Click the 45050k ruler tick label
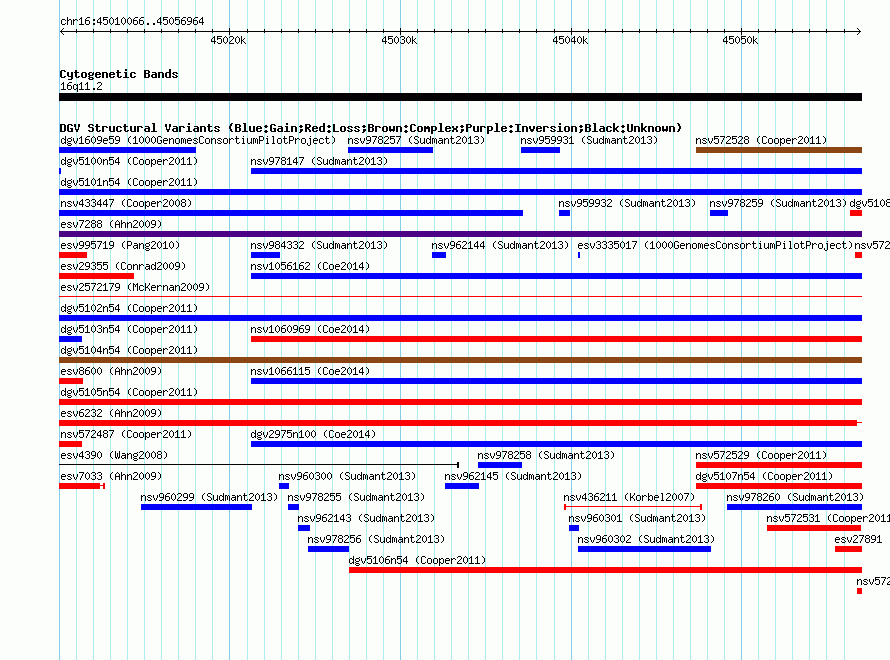The width and height of the screenshot is (890, 660). click(740, 40)
